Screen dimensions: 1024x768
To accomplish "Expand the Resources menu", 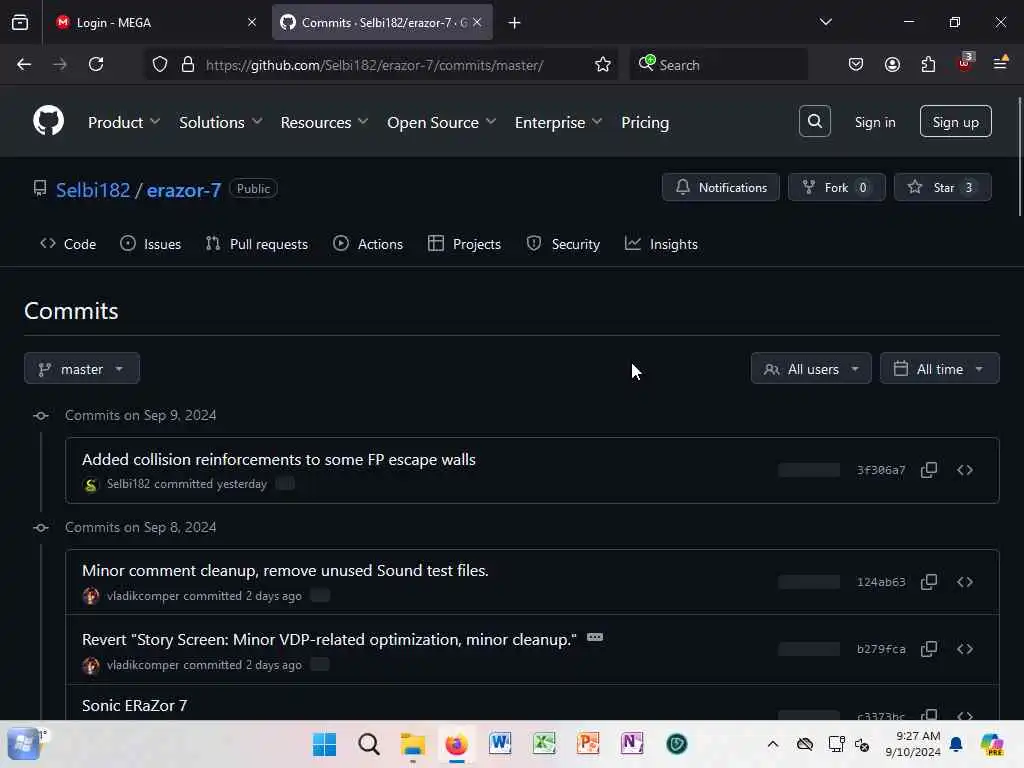I will click(x=325, y=122).
